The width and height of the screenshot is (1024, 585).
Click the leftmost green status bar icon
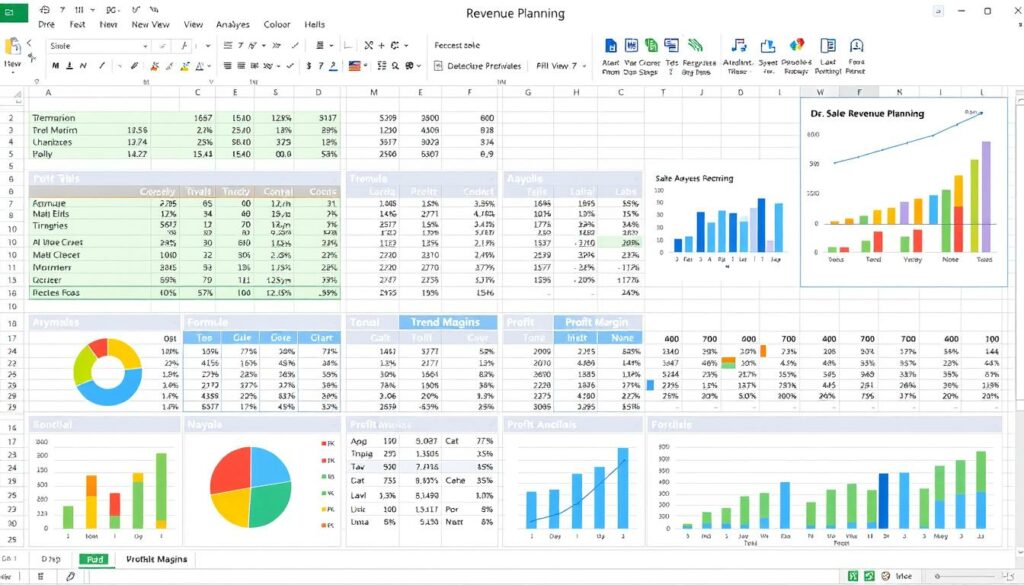tap(853, 576)
